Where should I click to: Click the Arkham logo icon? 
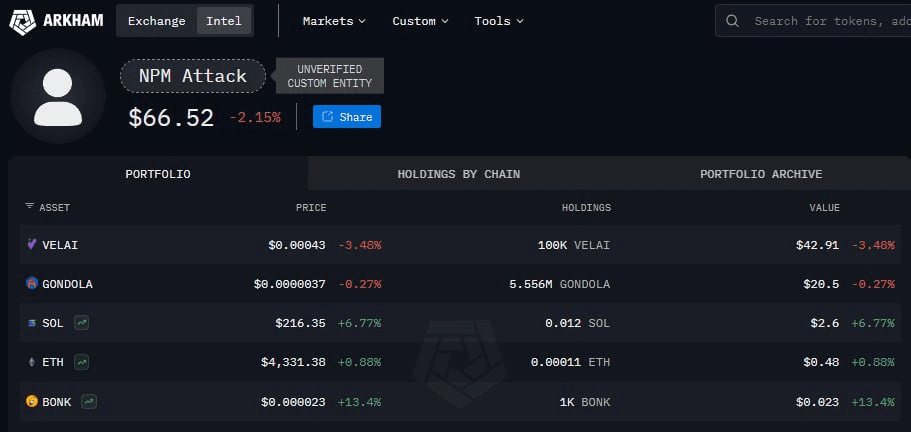[23, 21]
